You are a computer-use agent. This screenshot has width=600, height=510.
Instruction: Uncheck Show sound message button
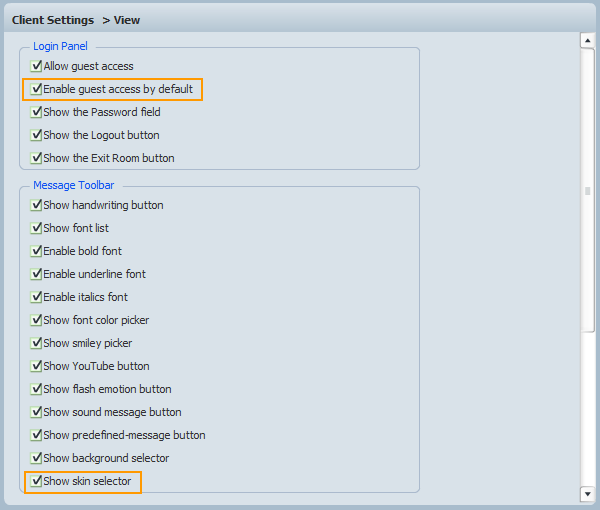pos(36,412)
